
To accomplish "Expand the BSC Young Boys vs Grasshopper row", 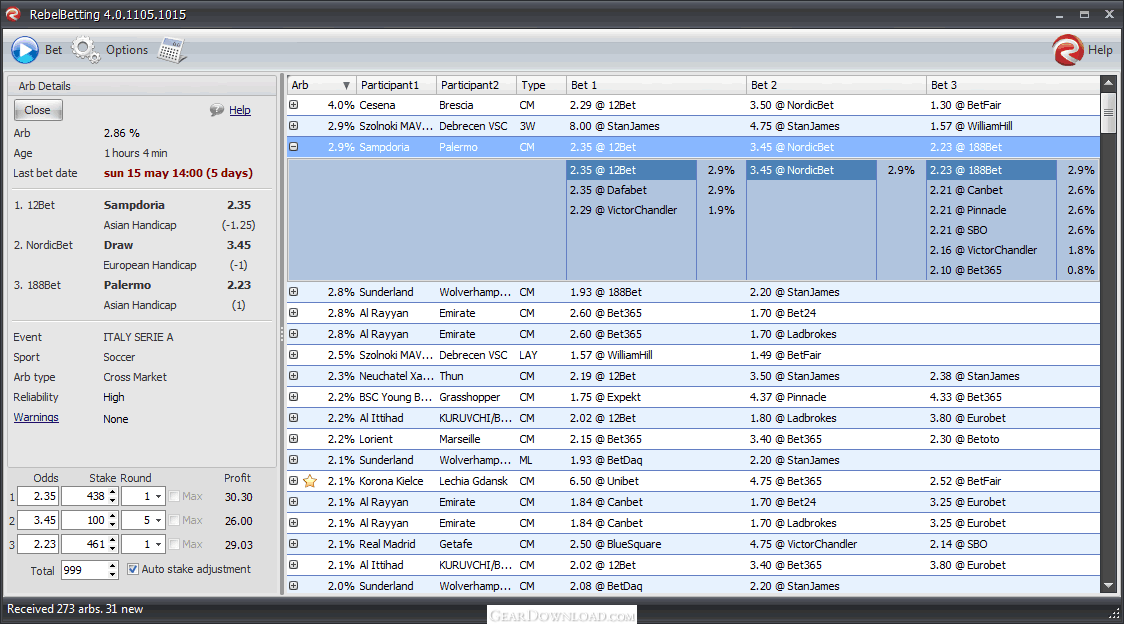I will [293, 397].
